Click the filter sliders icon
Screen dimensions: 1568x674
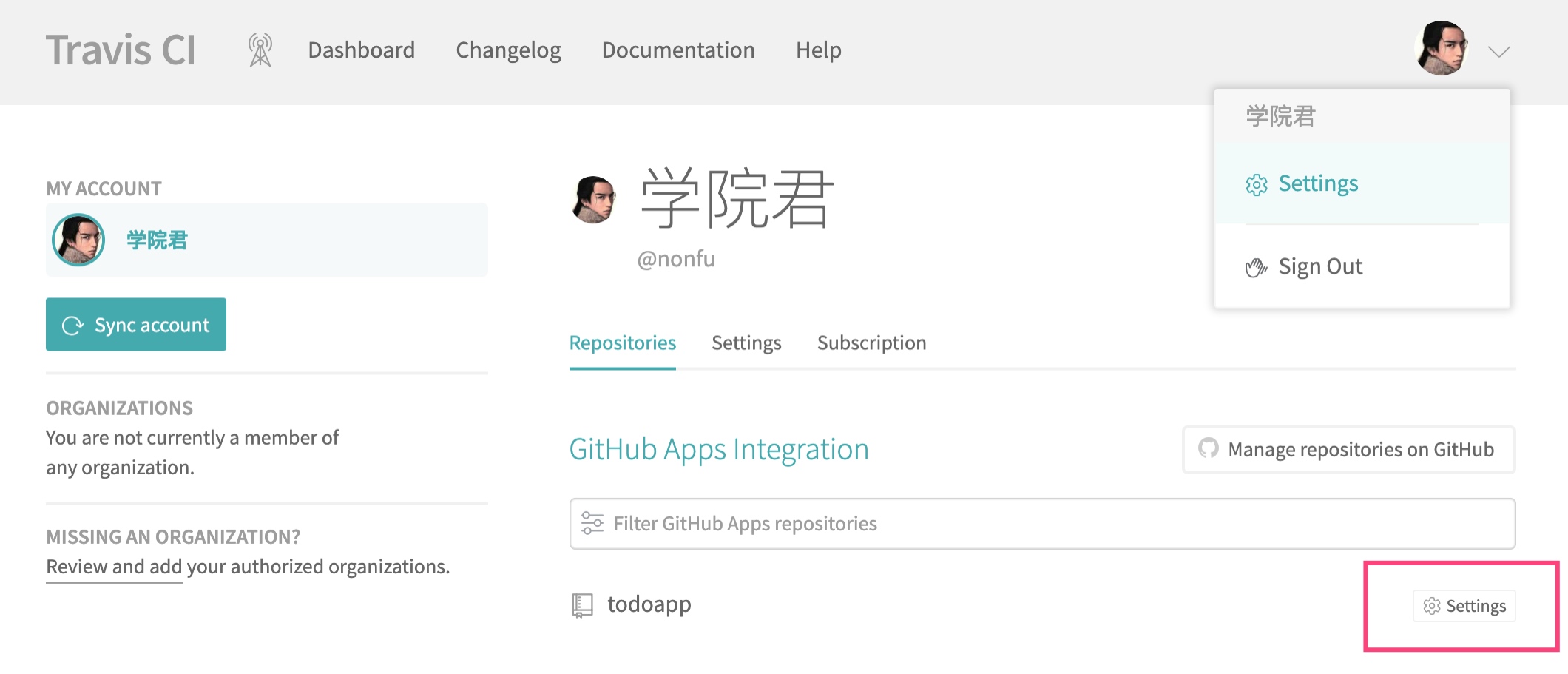pos(592,523)
